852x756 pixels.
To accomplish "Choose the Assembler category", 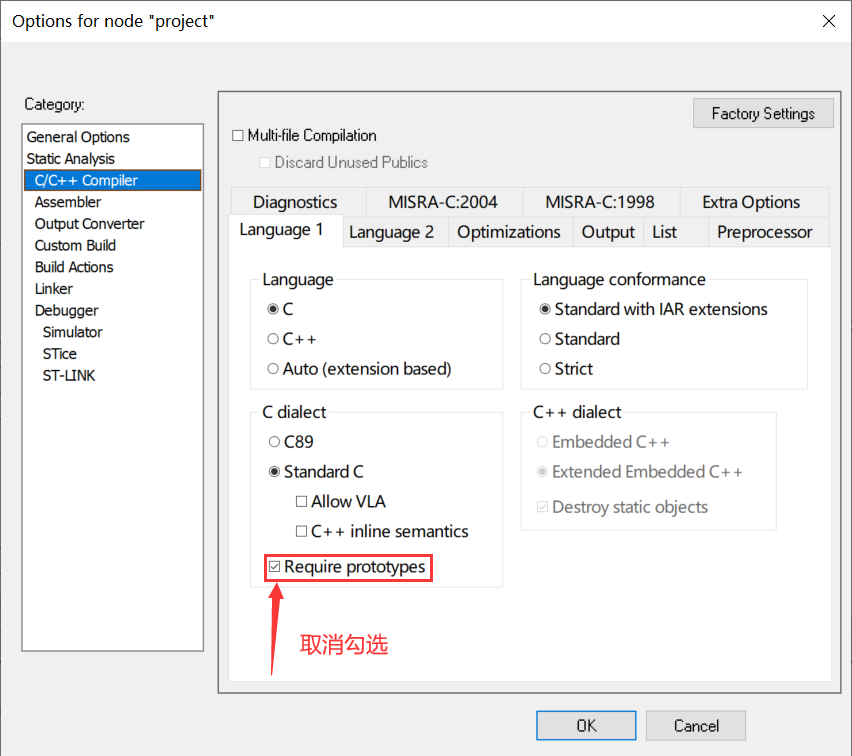I will pos(67,201).
